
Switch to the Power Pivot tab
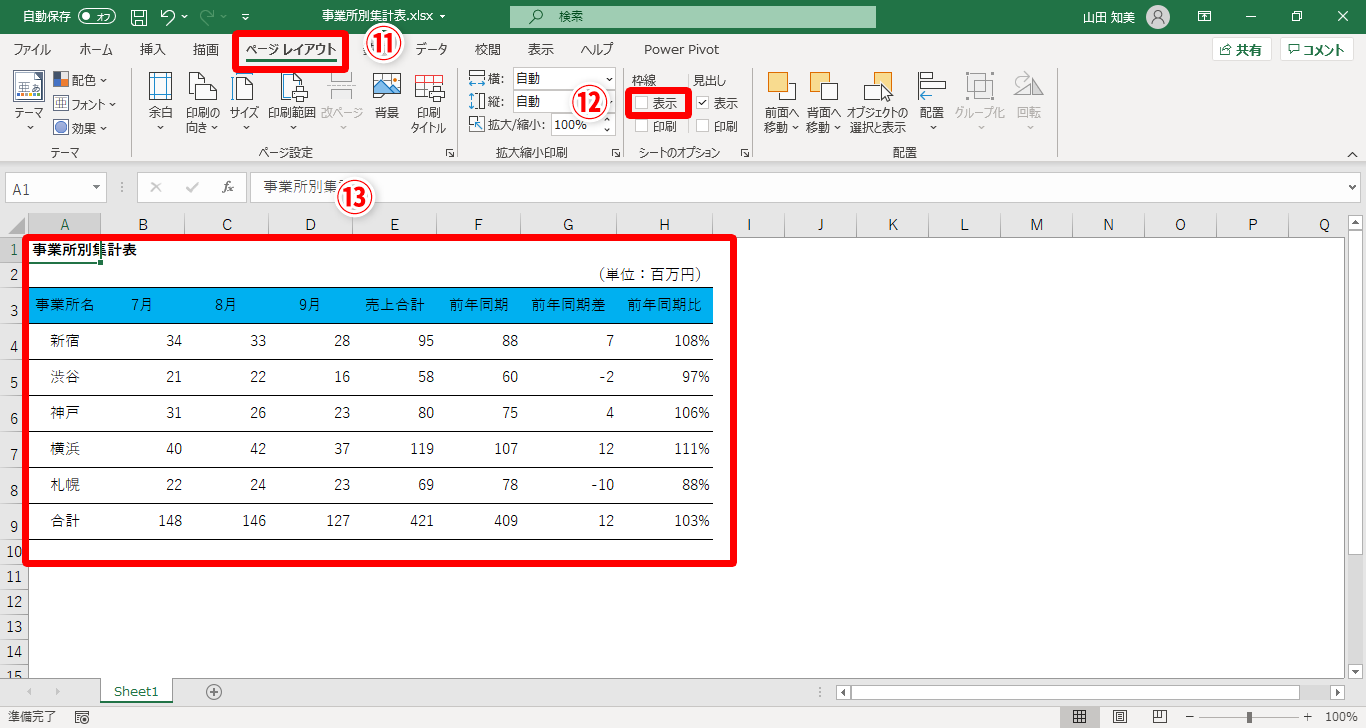tap(681, 49)
